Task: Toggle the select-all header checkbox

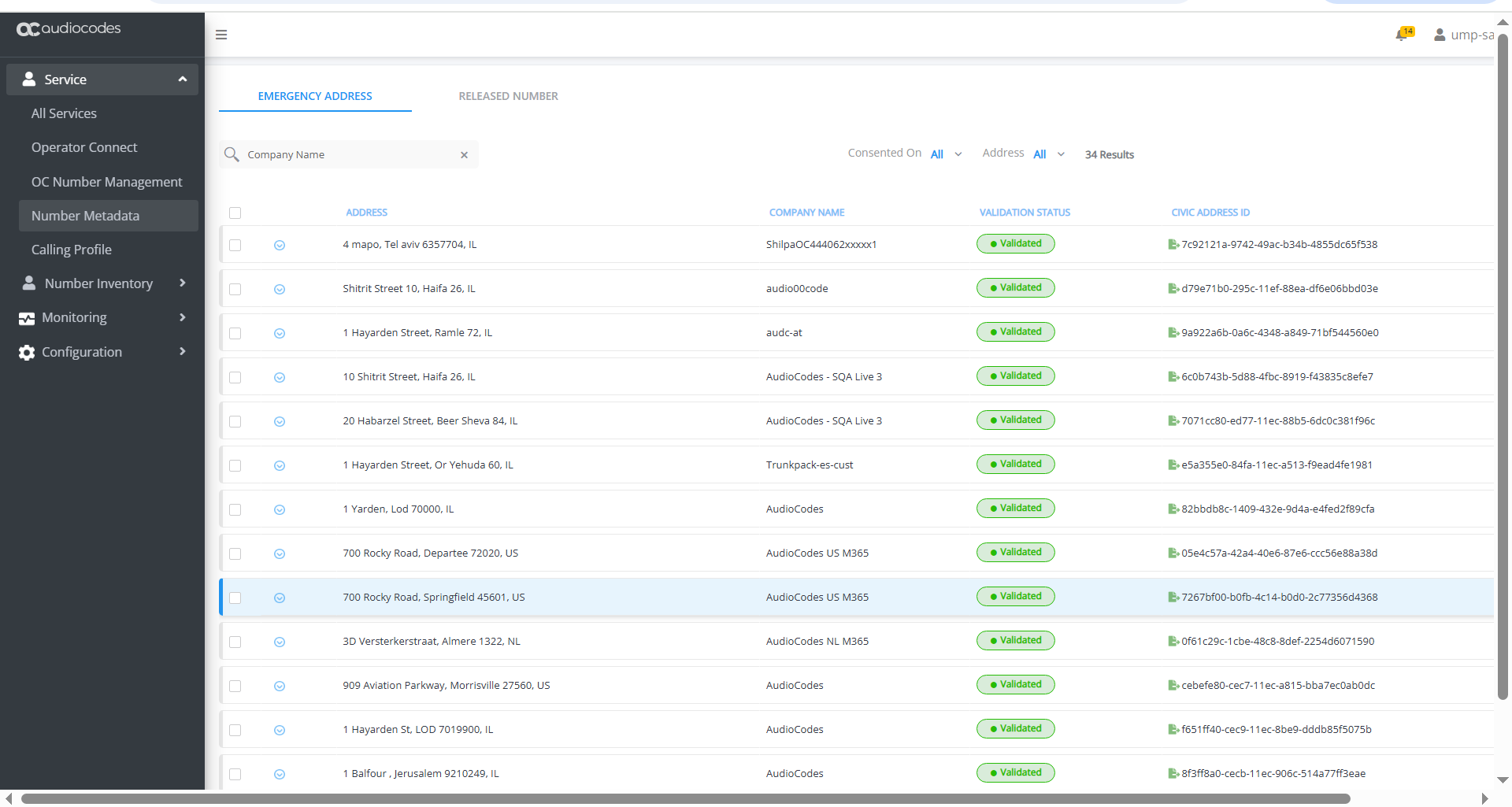Action: [x=235, y=213]
